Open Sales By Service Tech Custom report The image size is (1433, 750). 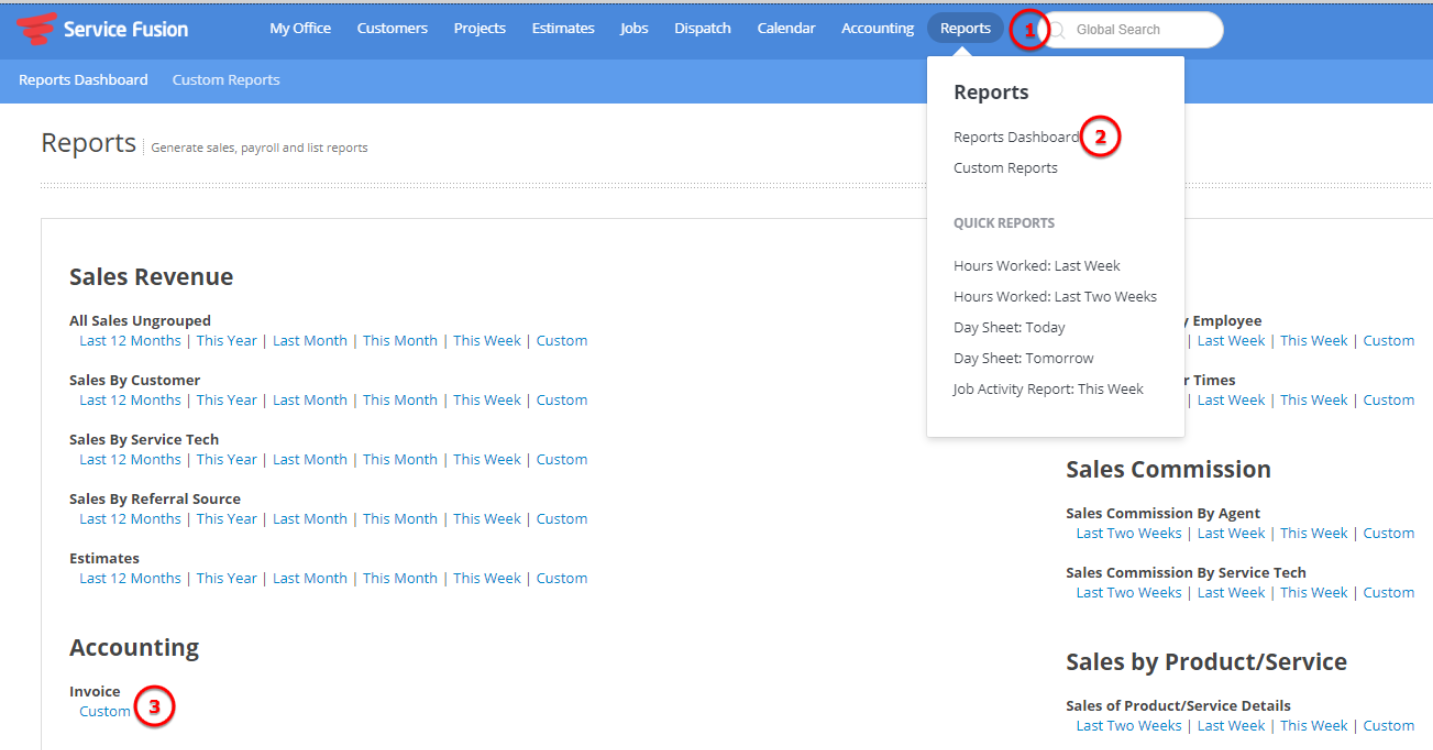tap(562, 460)
